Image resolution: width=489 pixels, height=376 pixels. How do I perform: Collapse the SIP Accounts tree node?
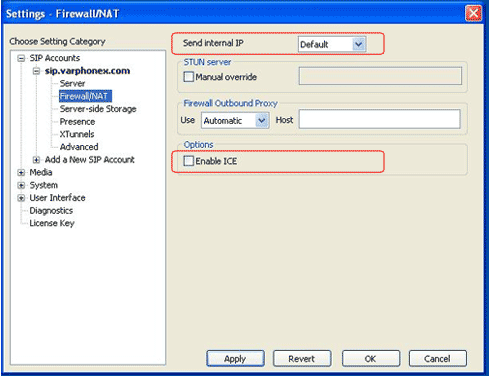tap(21, 58)
